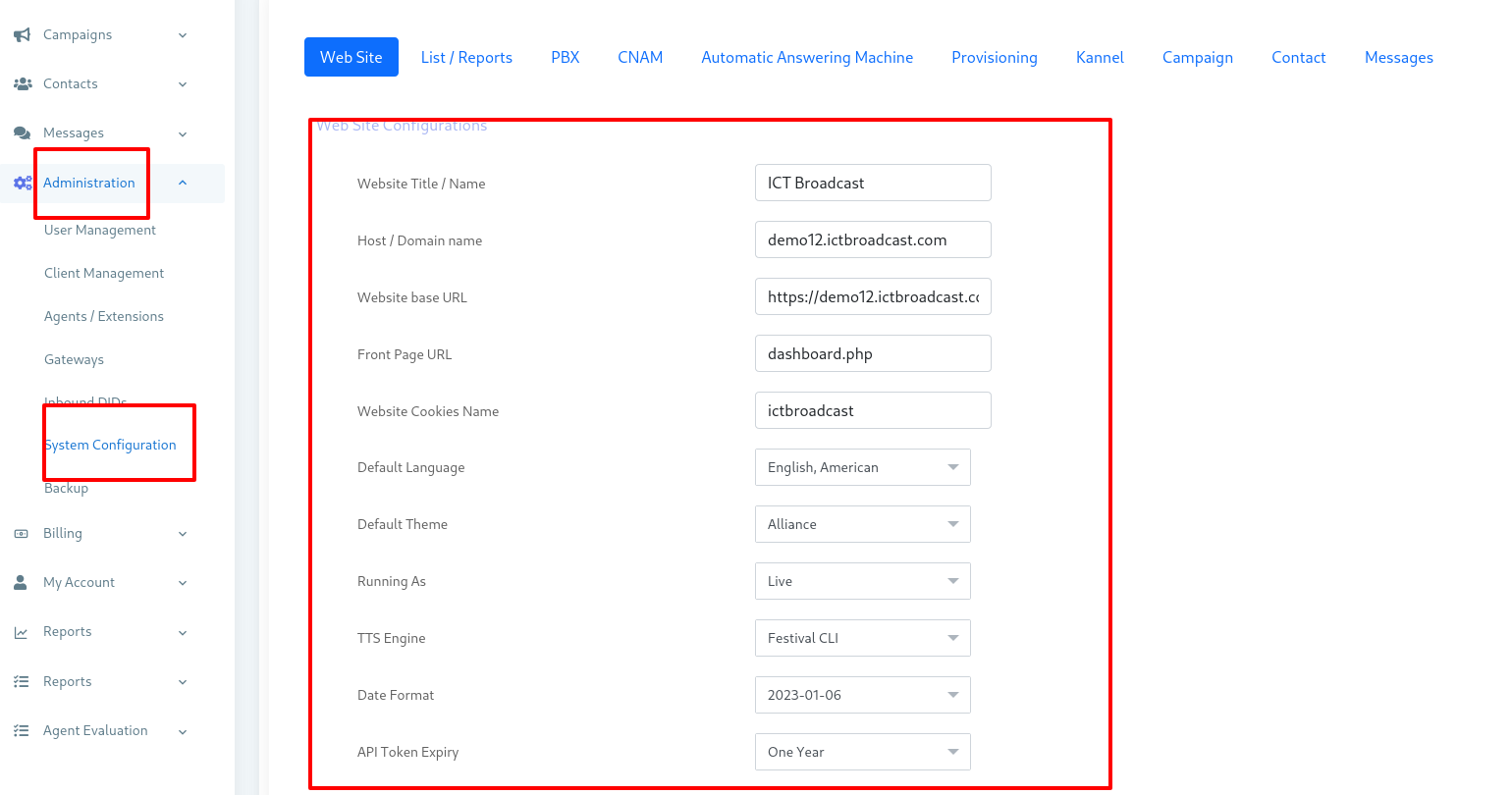Click the Billing menu label
Image resolution: width=1512 pixels, height=795 pixels.
[x=63, y=533]
